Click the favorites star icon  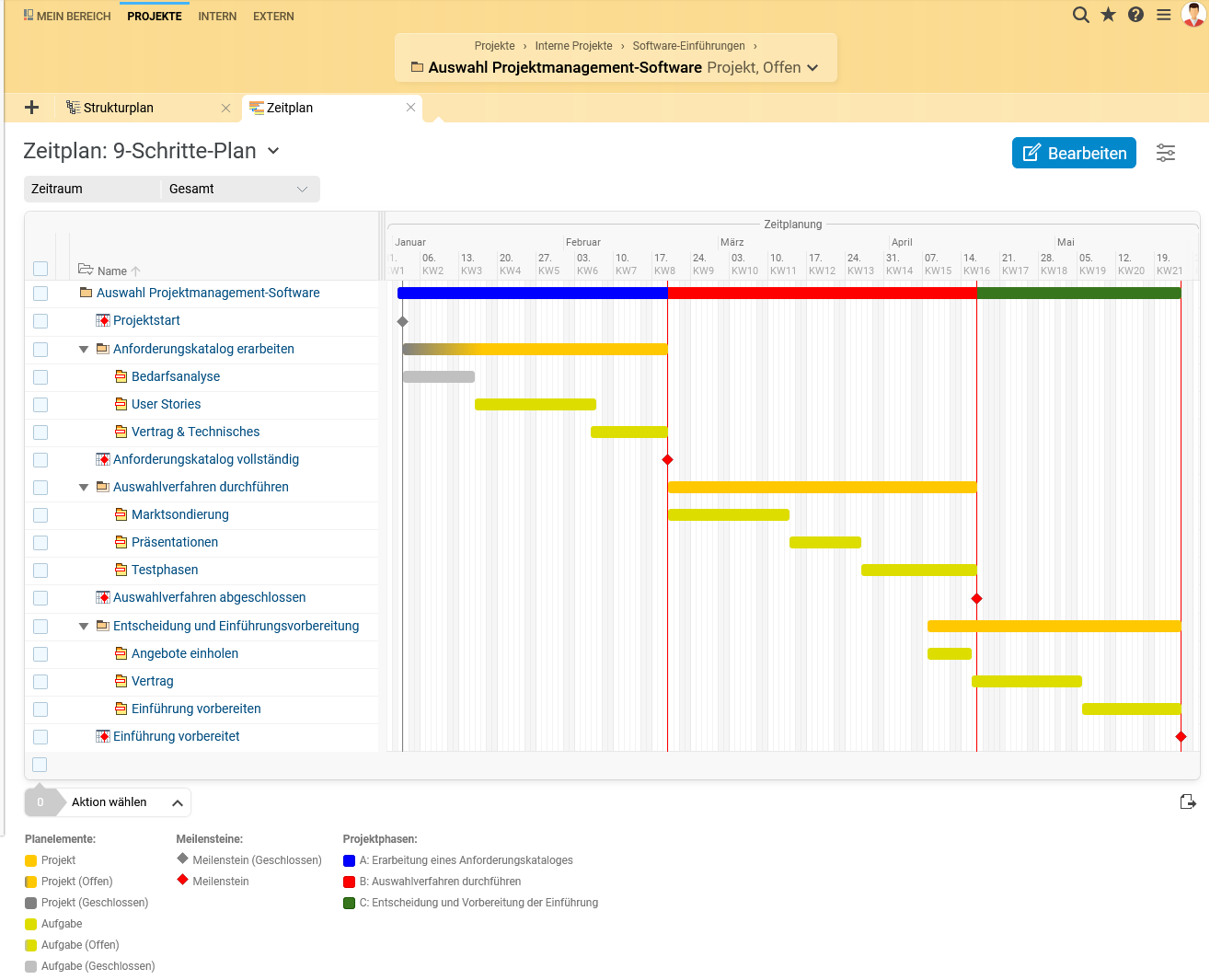[x=1109, y=15]
